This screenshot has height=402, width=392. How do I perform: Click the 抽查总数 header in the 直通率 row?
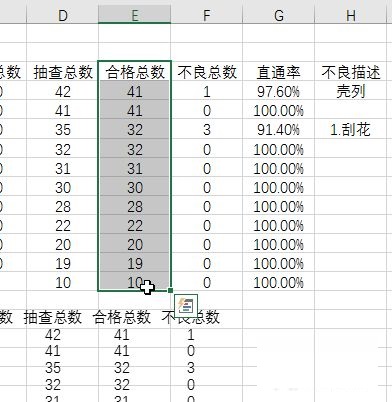[x=63, y=72]
